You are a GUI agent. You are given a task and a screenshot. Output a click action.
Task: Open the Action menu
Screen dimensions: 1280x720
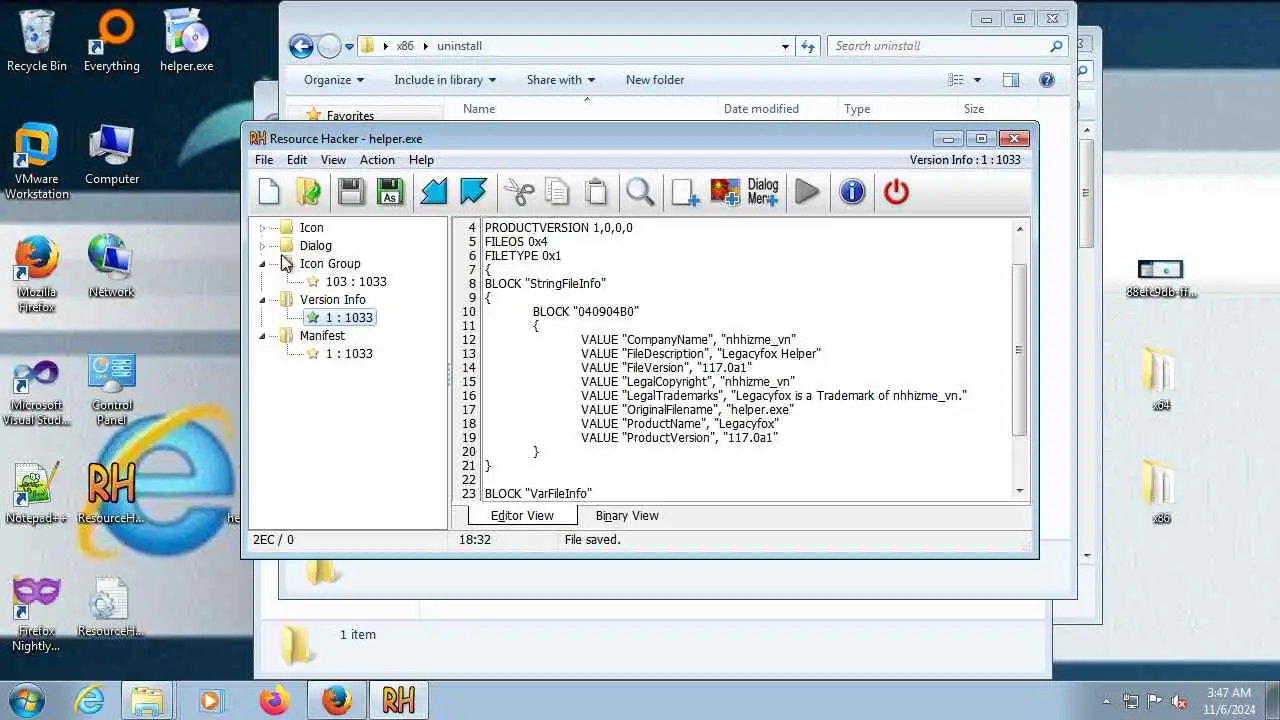coord(377,160)
